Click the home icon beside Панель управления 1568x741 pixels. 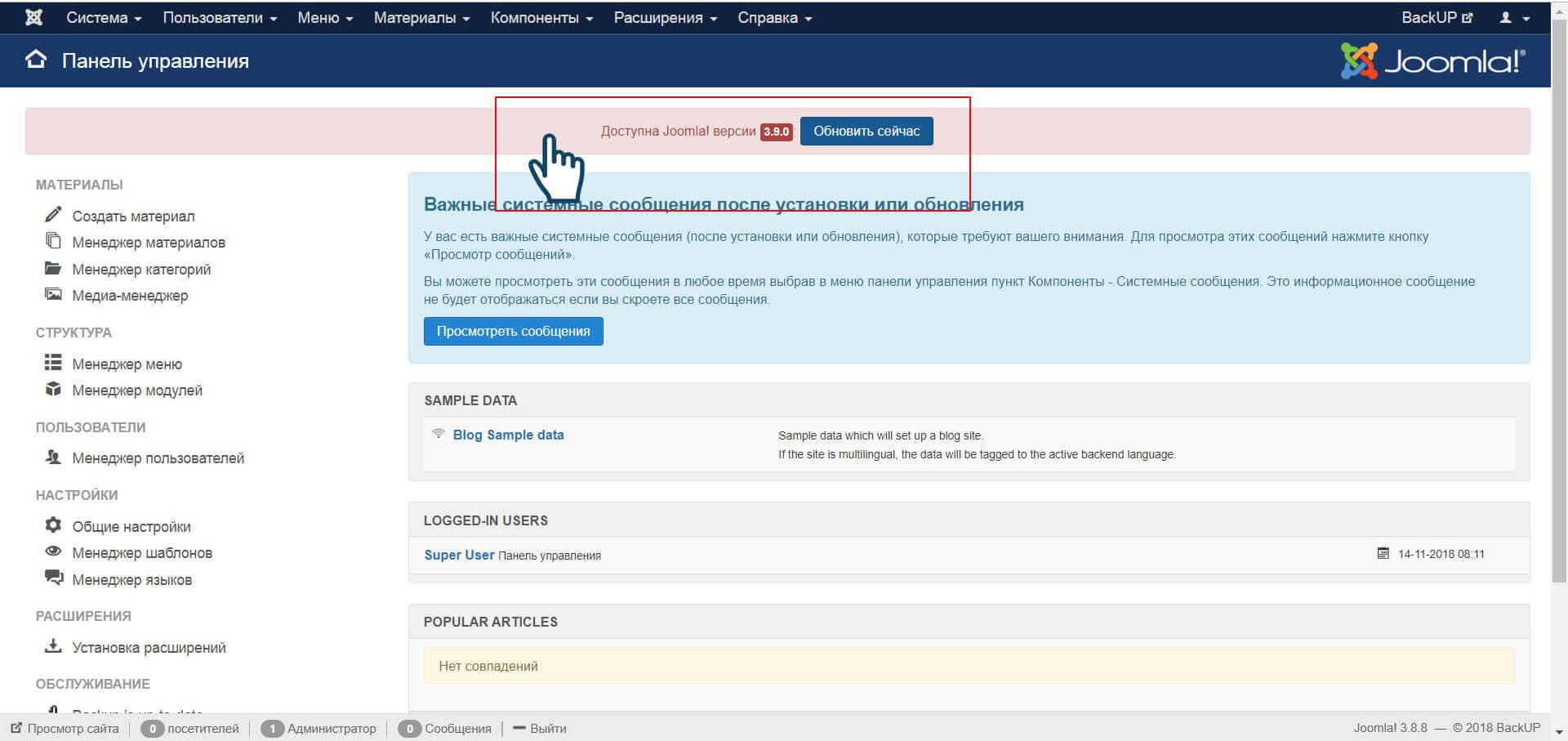tap(36, 60)
